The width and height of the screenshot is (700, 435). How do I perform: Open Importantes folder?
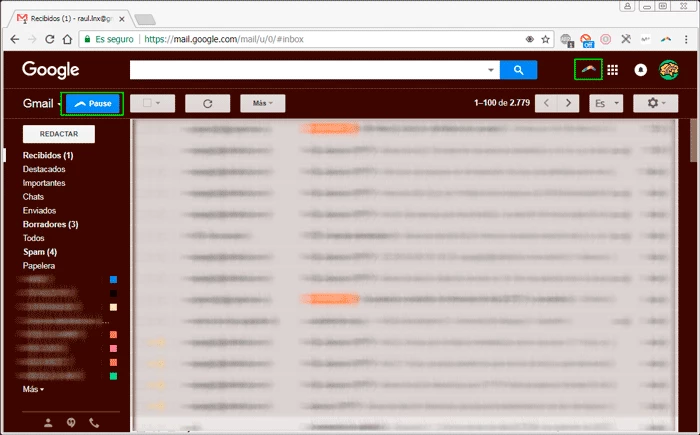44,183
